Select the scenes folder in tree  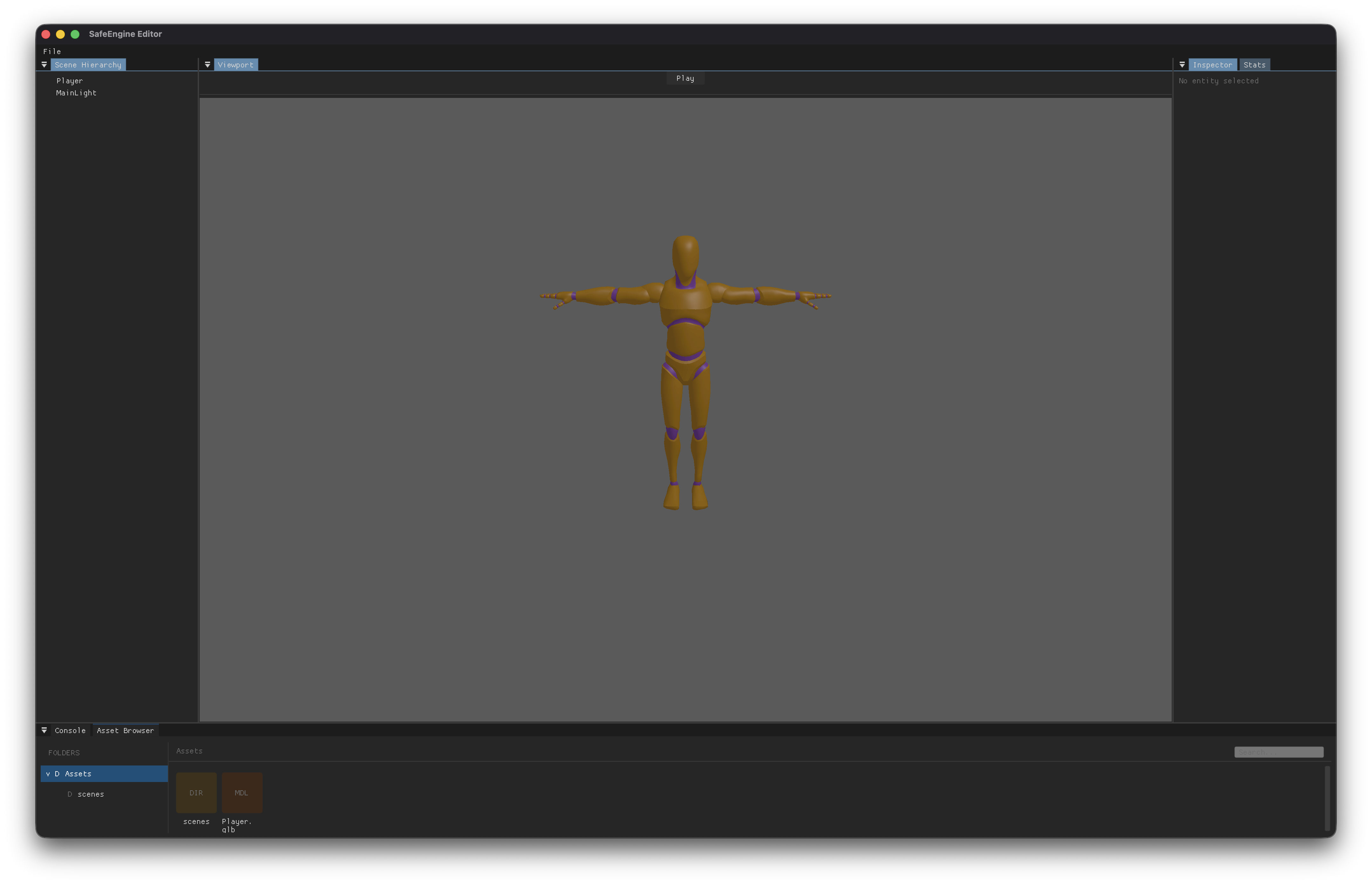coord(91,794)
